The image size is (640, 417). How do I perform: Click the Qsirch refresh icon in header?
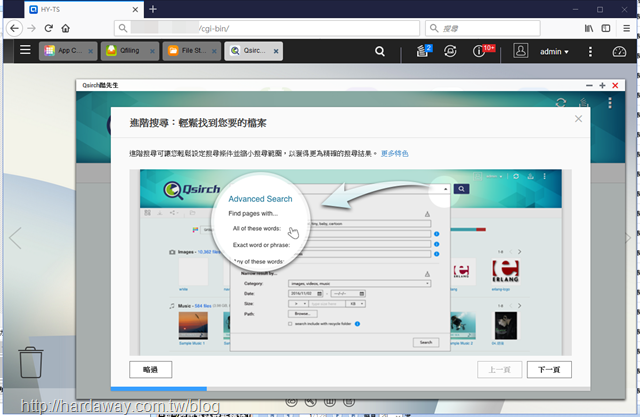[561, 102]
